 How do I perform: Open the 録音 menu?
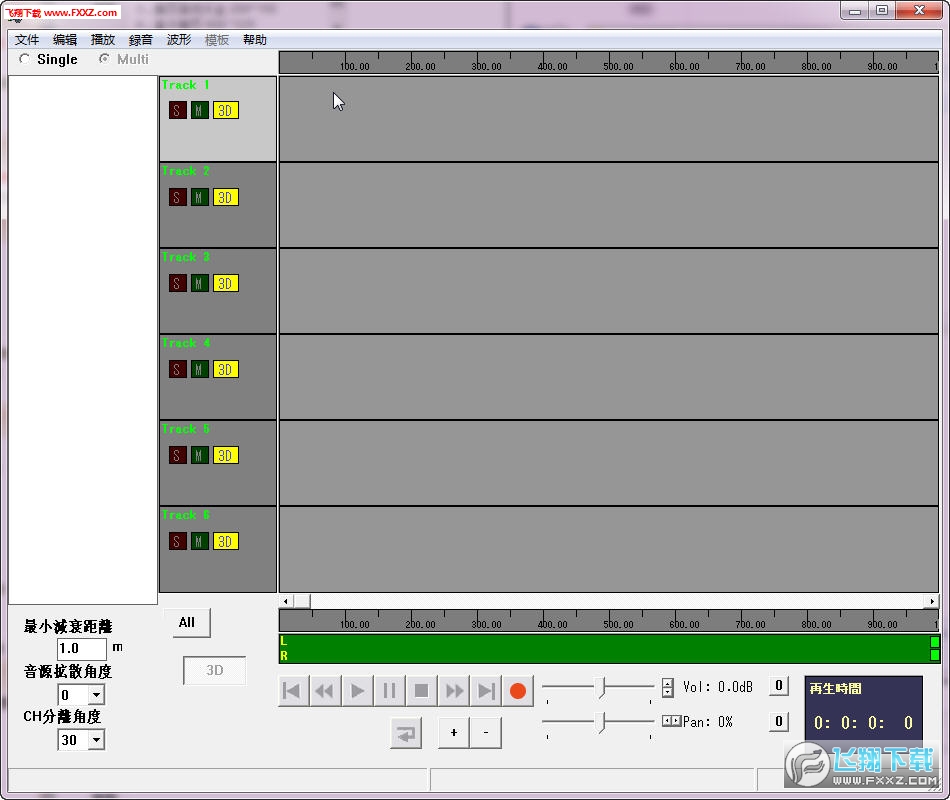pyautogui.click(x=141, y=40)
